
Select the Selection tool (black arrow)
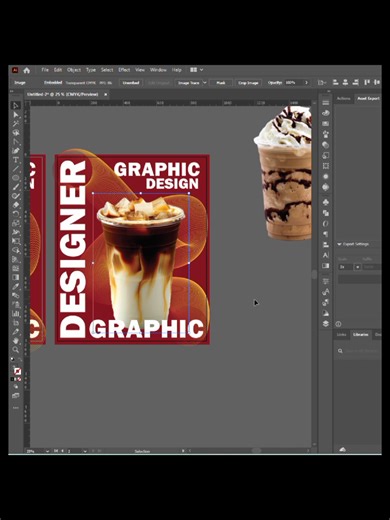16,106
